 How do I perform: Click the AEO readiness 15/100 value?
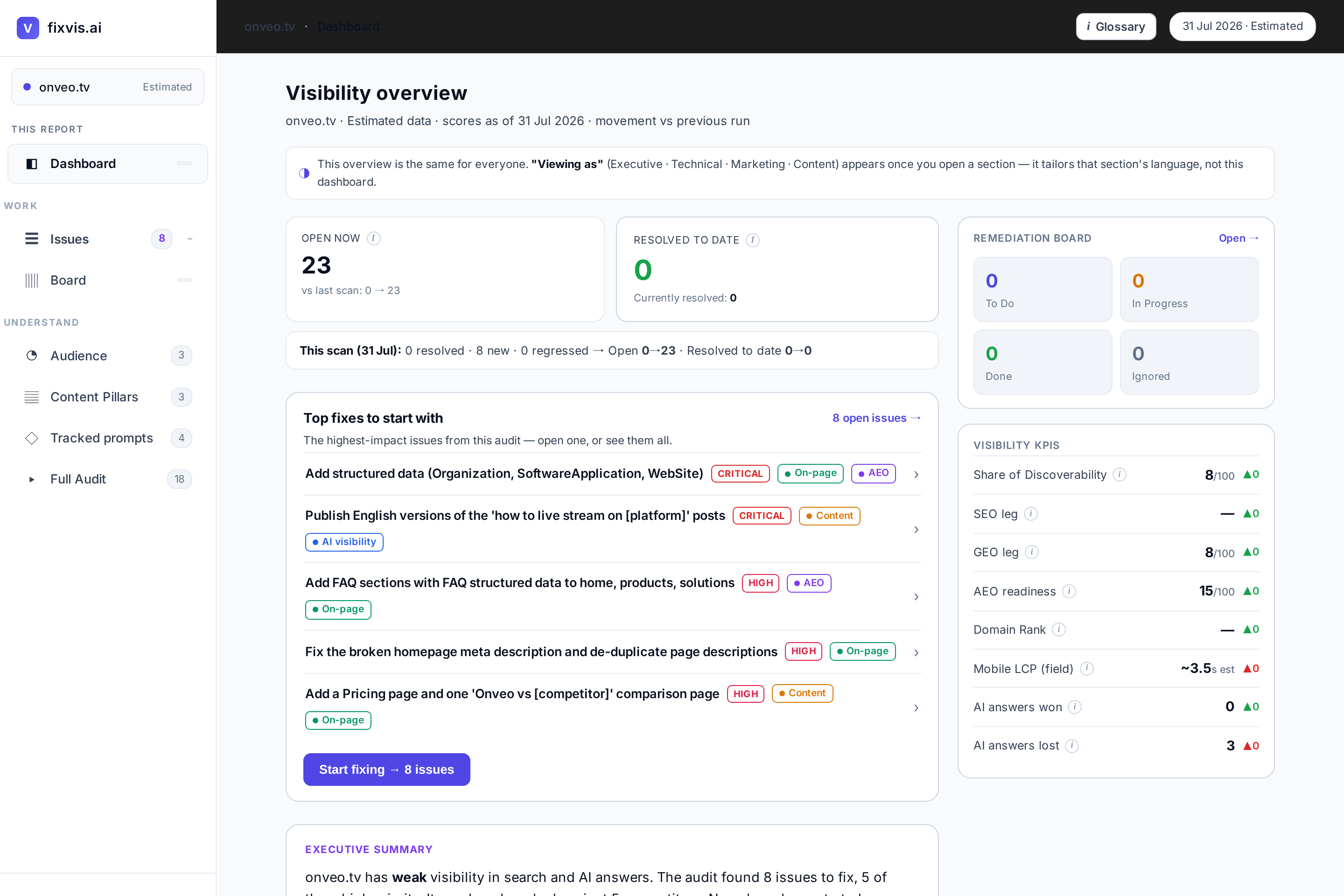(1217, 591)
